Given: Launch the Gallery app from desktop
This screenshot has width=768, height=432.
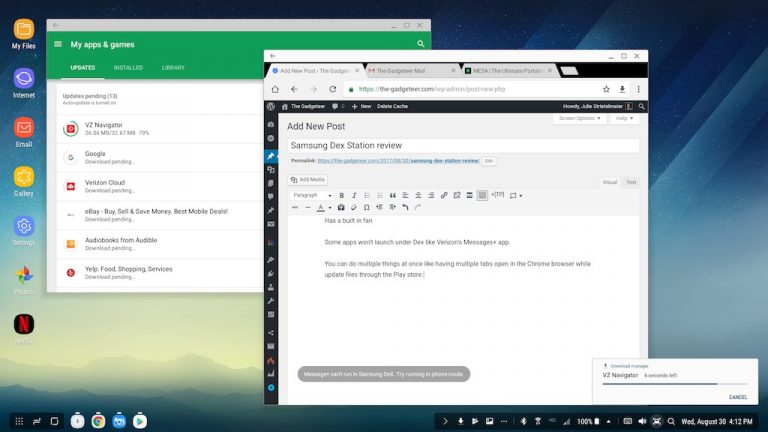Looking at the screenshot, I should click(23, 178).
